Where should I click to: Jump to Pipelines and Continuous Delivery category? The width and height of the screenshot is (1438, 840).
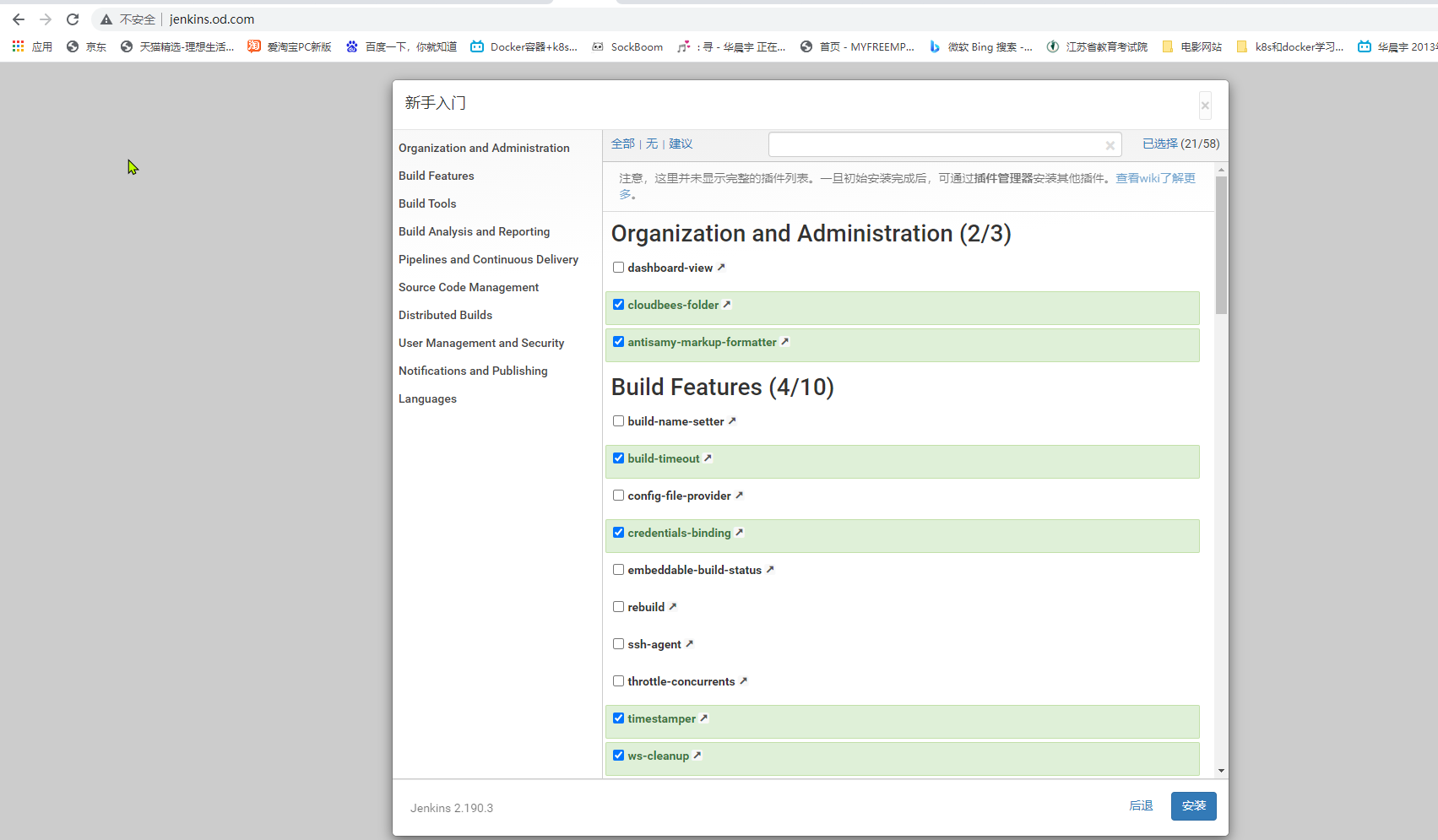tap(488, 259)
